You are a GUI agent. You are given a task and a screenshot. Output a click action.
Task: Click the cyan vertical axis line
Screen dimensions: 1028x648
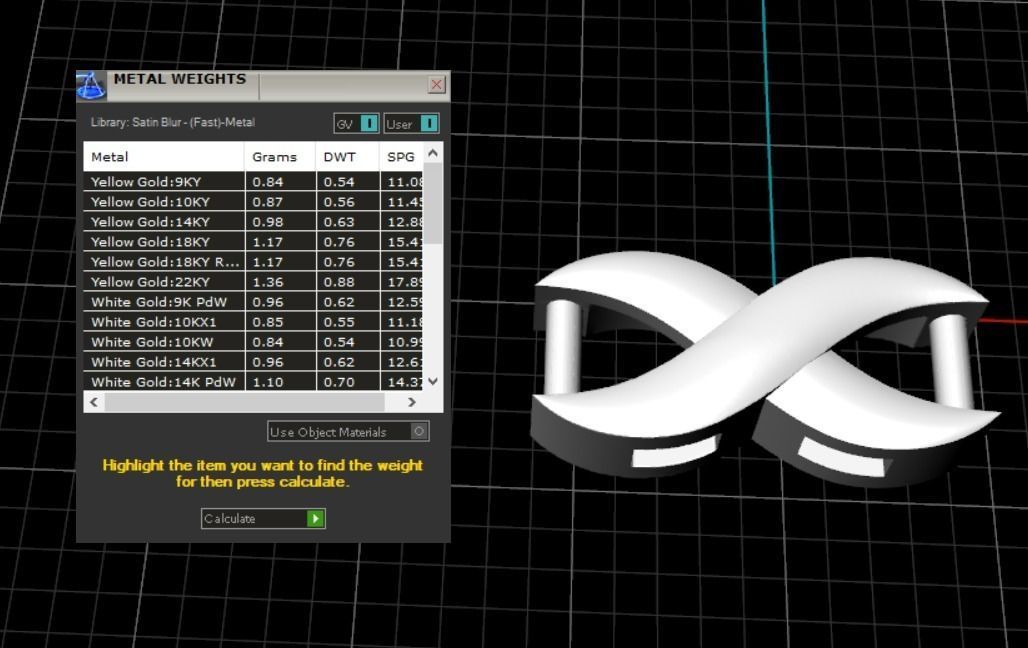pyautogui.click(x=768, y=141)
